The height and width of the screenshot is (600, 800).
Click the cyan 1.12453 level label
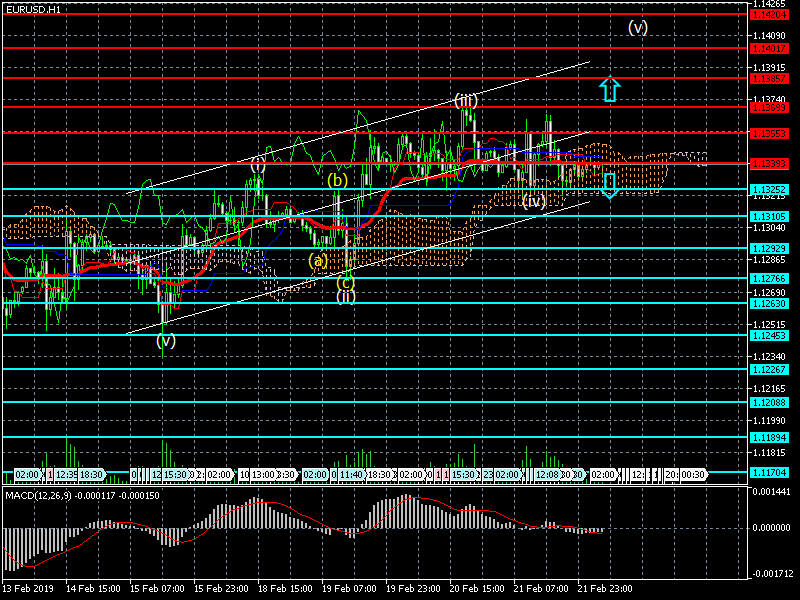click(769, 336)
